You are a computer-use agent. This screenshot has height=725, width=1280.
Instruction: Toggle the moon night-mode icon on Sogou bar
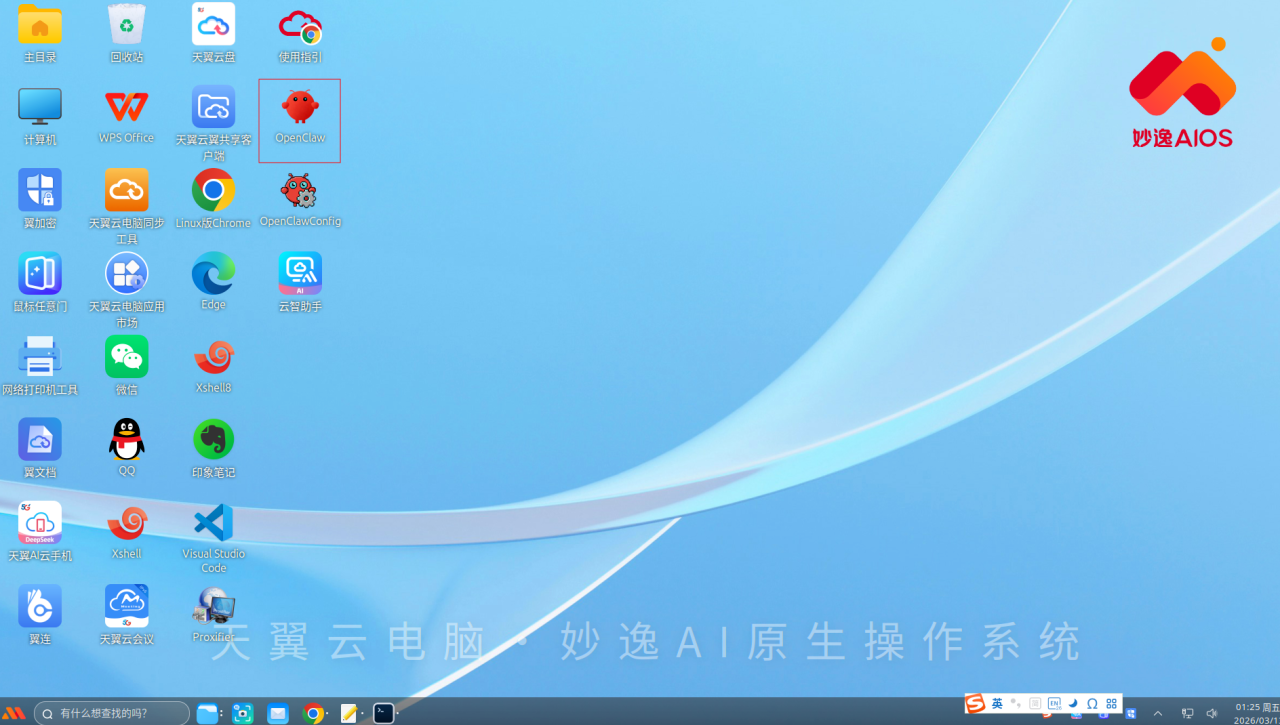tap(1073, 704)
